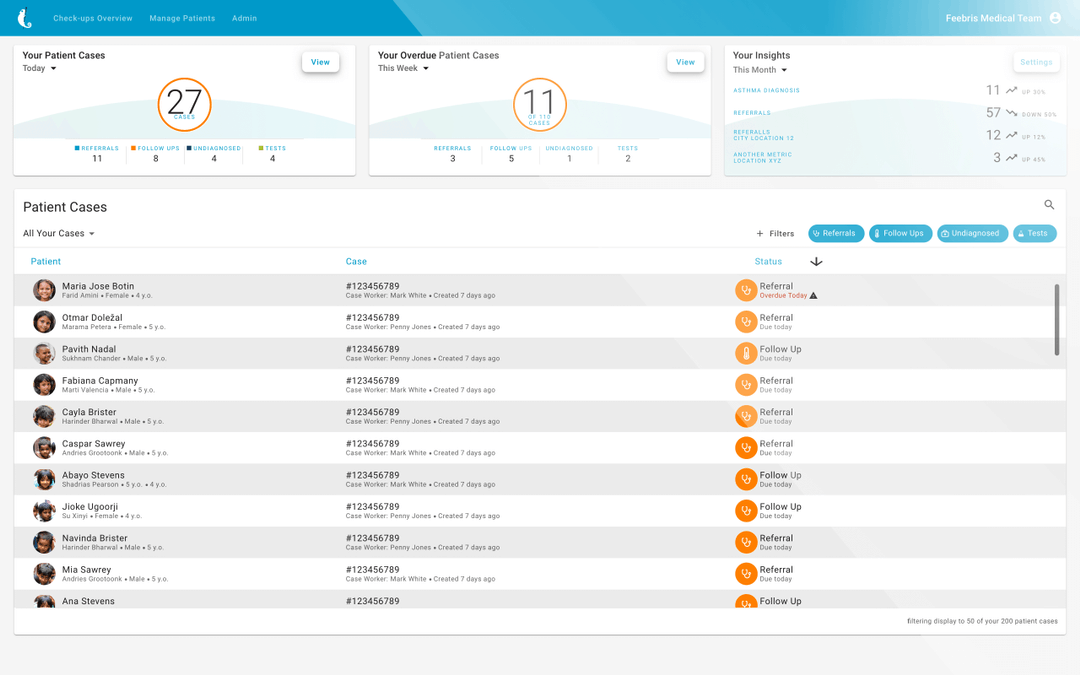Toggle the Undiagnosed filter pill
Viewport: 1080px width, 675px height.
(971, 233)
